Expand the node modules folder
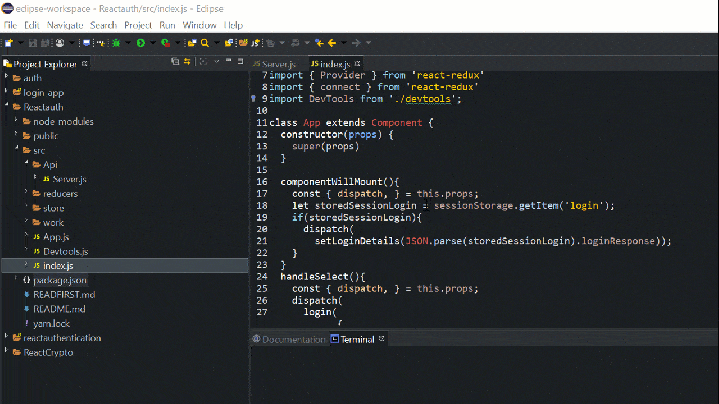This screenshot has width=719, height=404. pyautogui.click(x=16, y=121)
